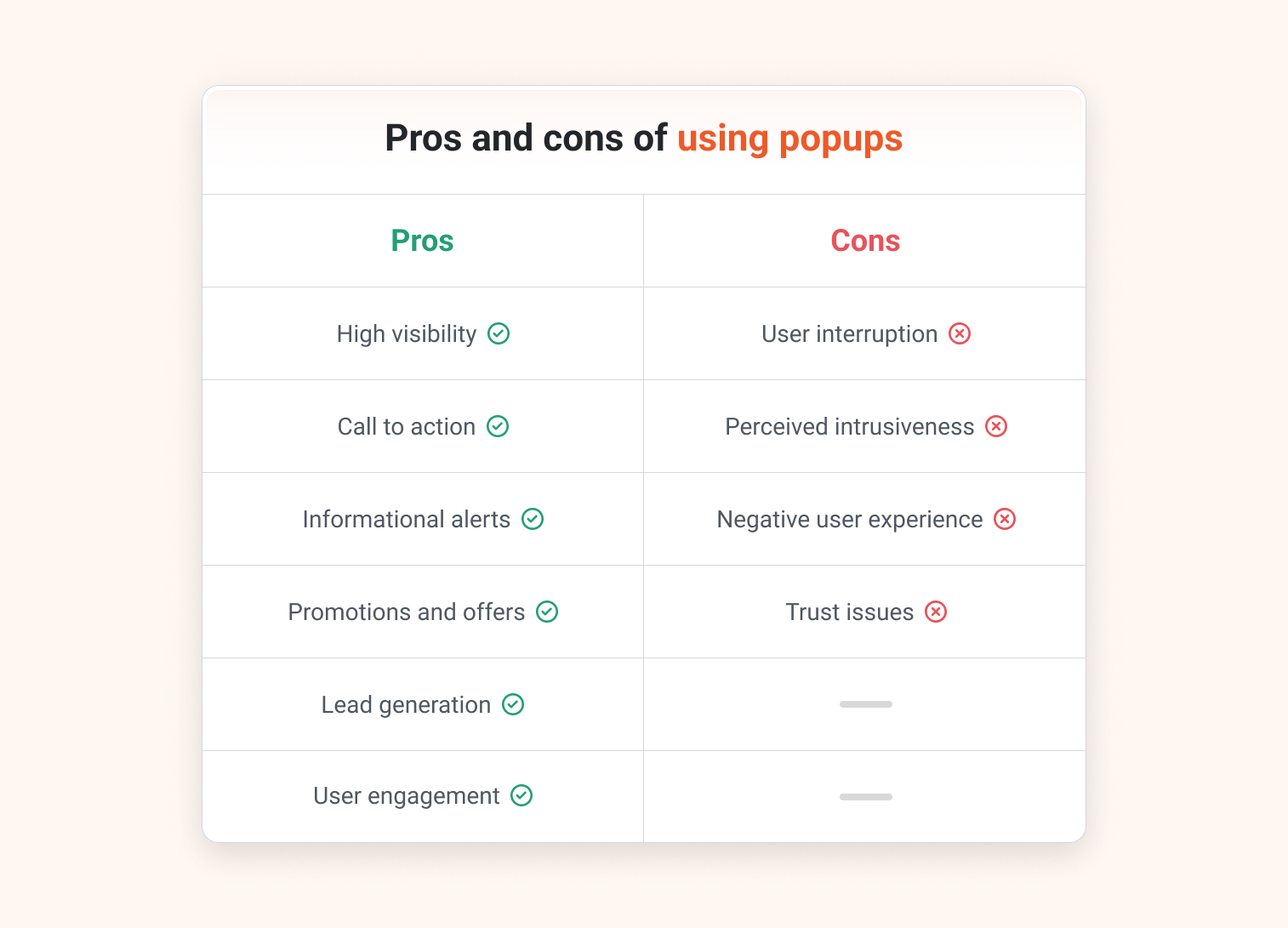Click the check icon after Promotions and offers

pos(547,612)
